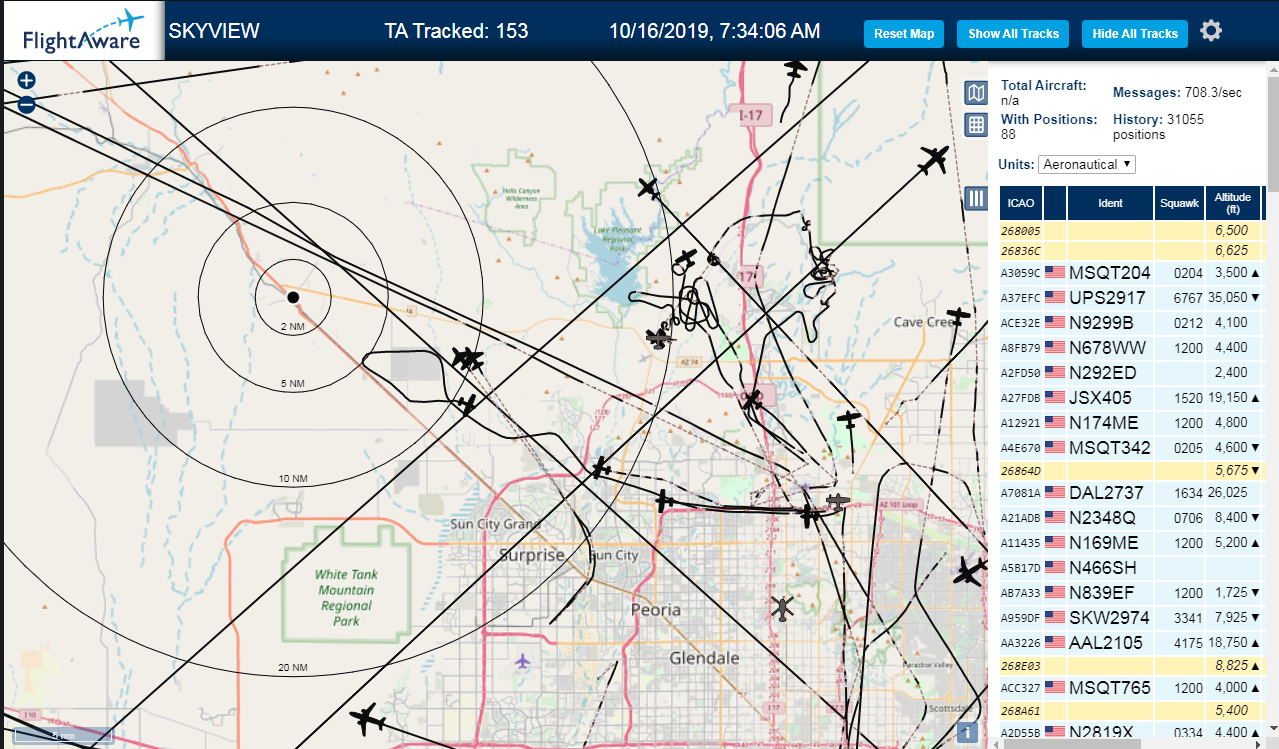Select the N174ME aircraft row

(1131, 423)
